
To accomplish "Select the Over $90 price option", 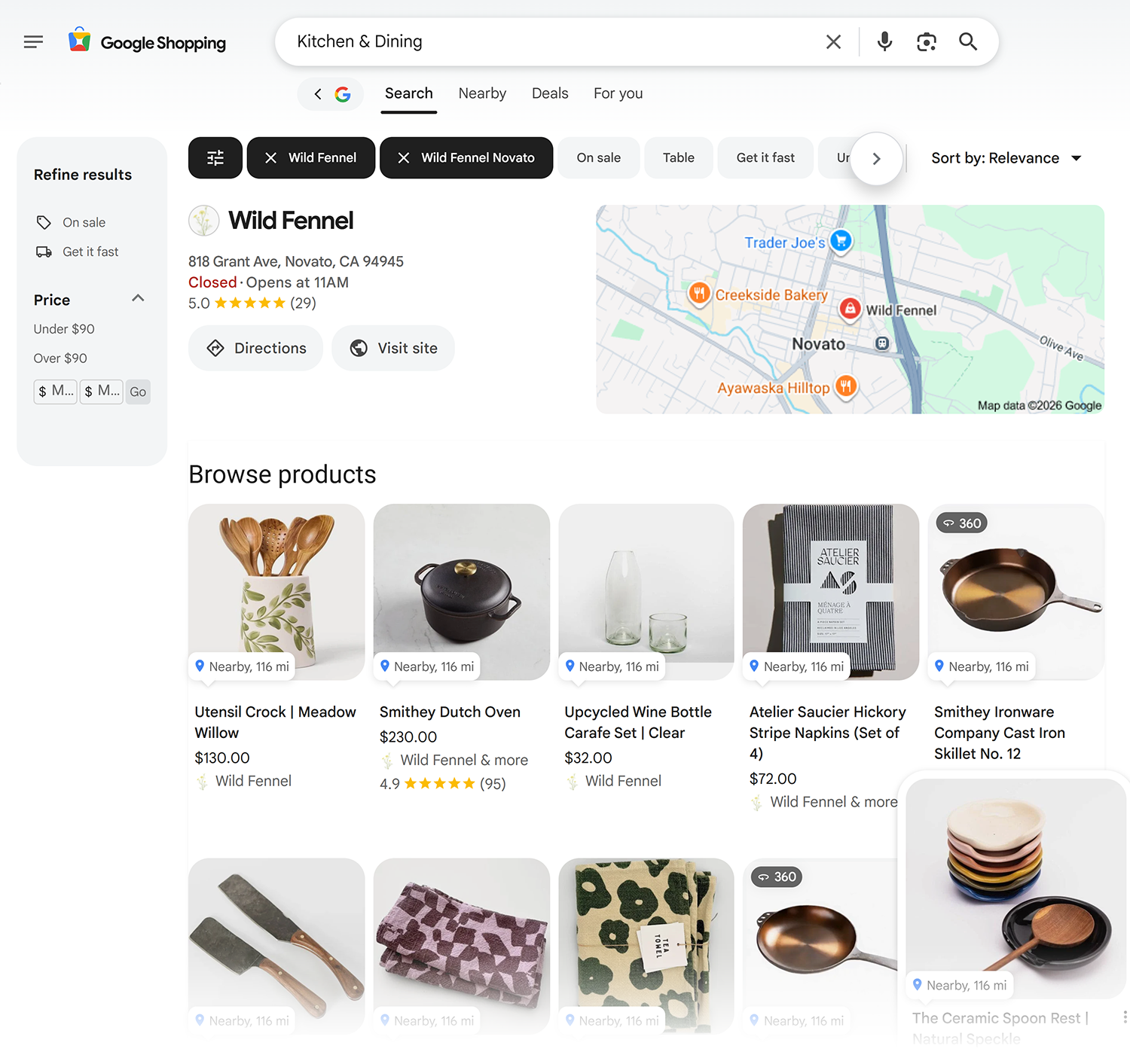I will click(x=60, y=358).
